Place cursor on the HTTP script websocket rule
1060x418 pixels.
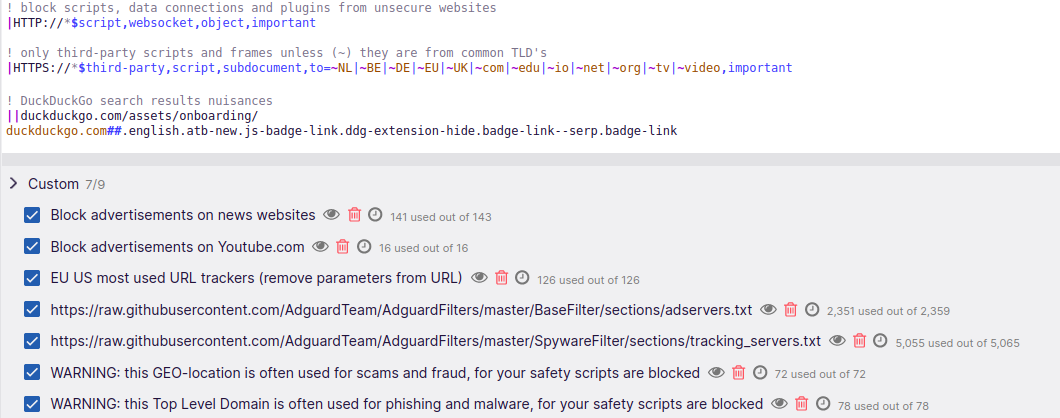click(x=160, y=22)
